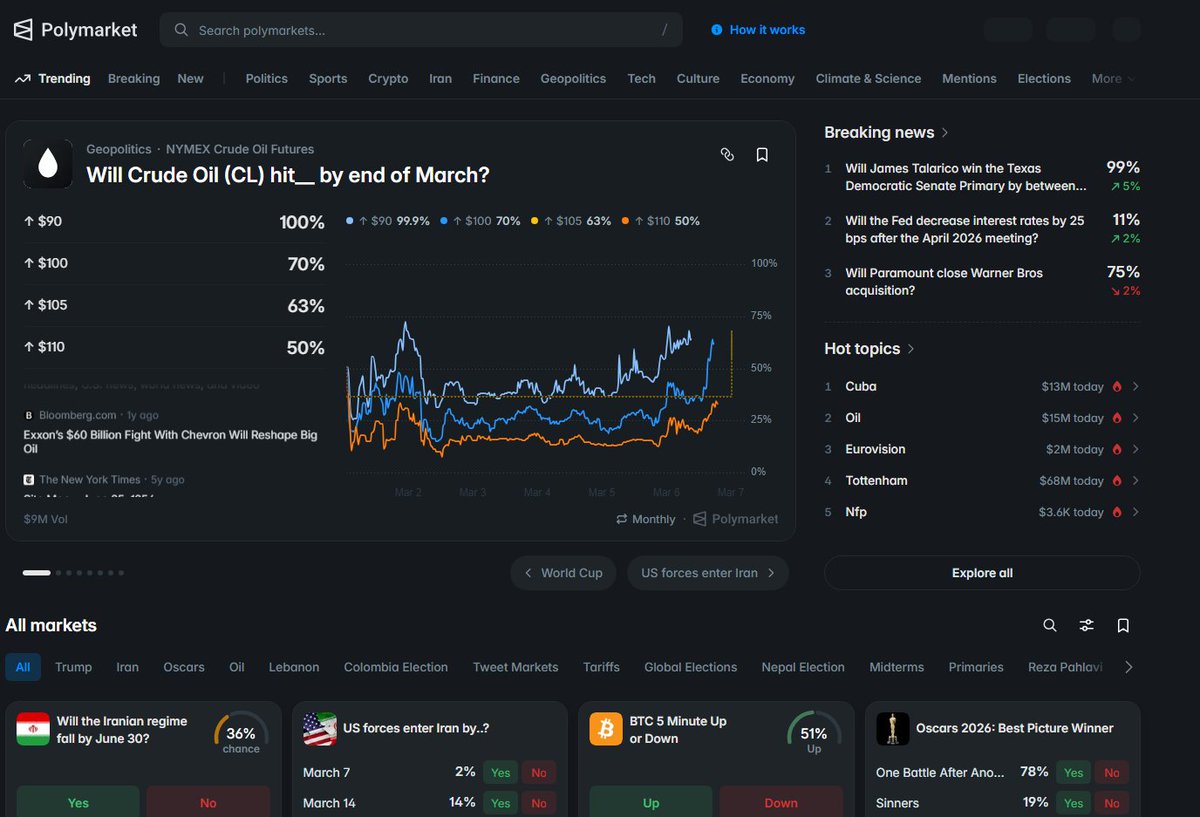Click the fire icon beside Tottenham
Image resolution: width=1200 pixels, height=817 pixels.
coord(1117,481)
